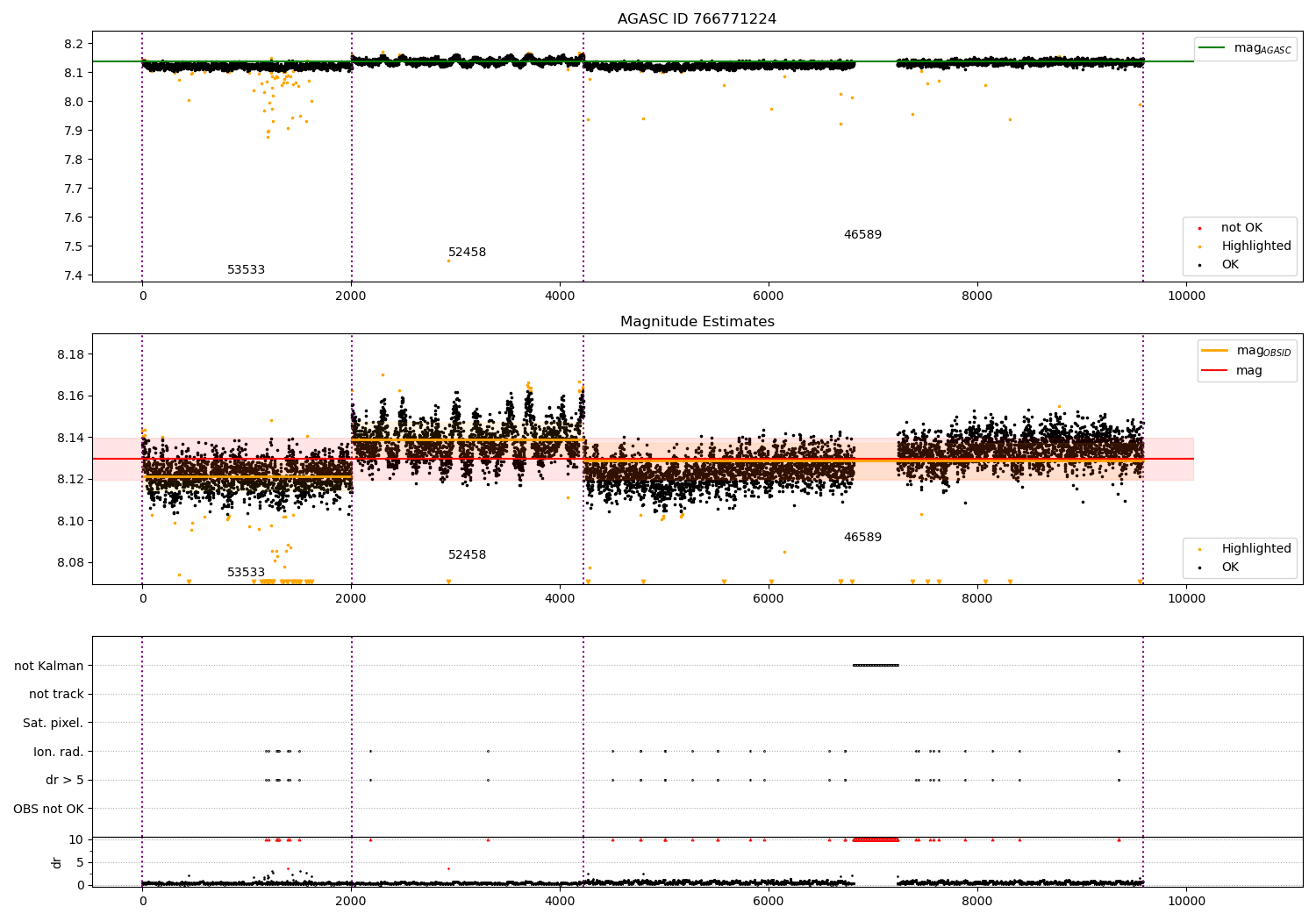
Task: Click the 8.12 y-axis tick in middle plot
Action: [70, 480]
